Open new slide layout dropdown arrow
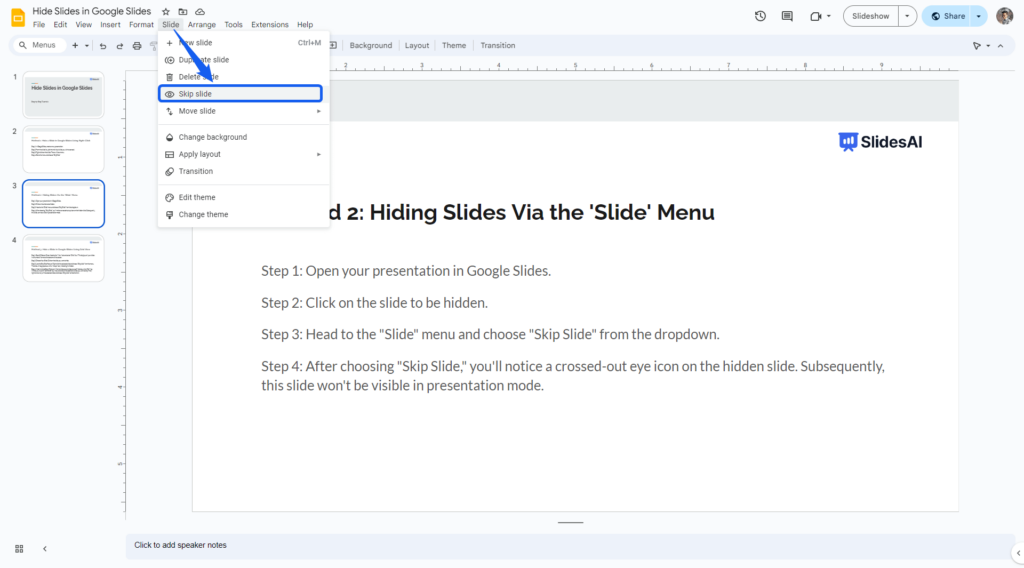1024x568 pixels. tap(86, 46)
